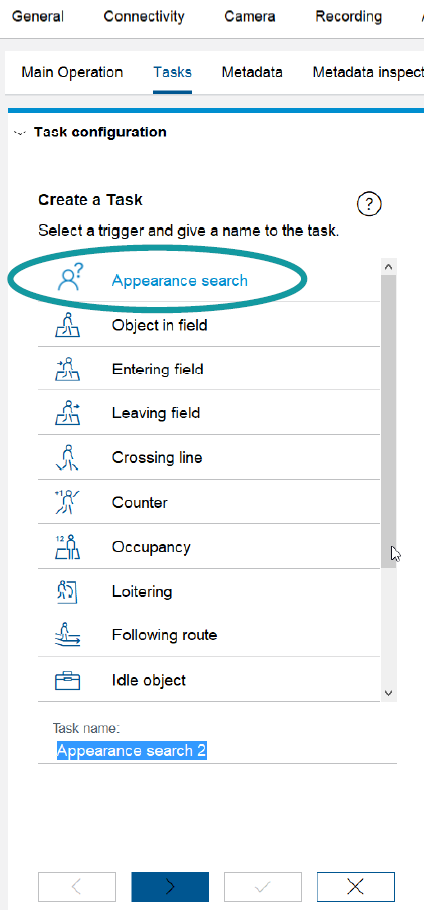Select the Leaving field trigger icon
This screenshot has height=910, width=424.
pyautogui.click(x=67, y=413)
